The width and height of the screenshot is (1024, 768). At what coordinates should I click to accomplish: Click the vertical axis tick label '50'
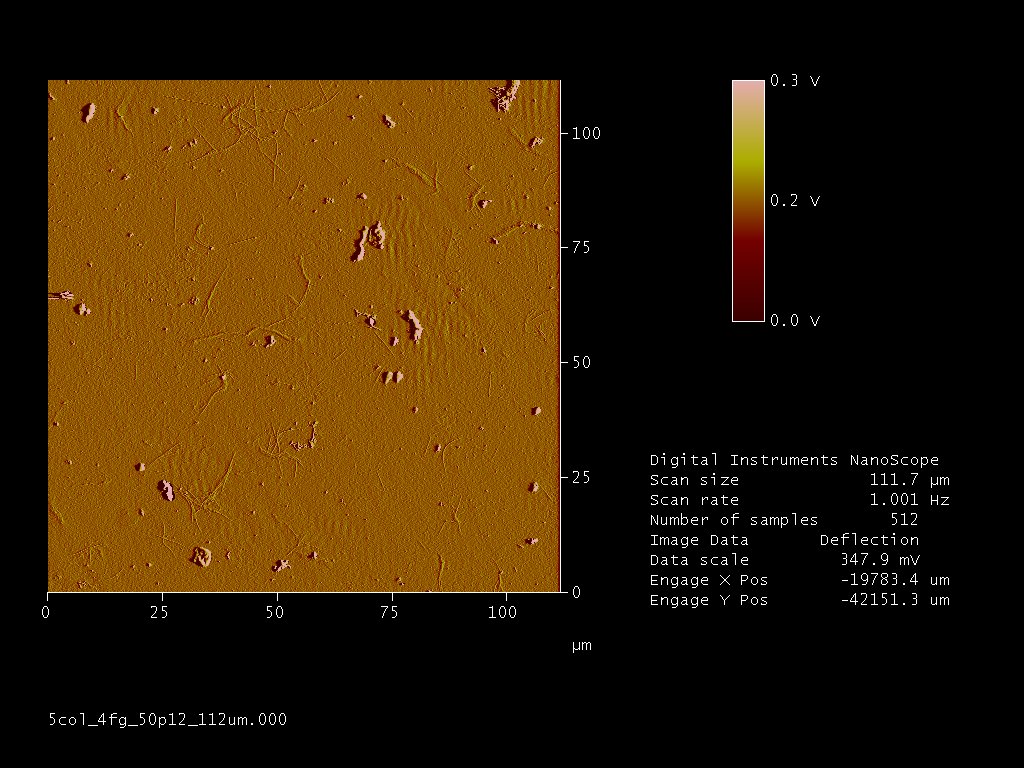pyautogui.click(x=581, y=362)
